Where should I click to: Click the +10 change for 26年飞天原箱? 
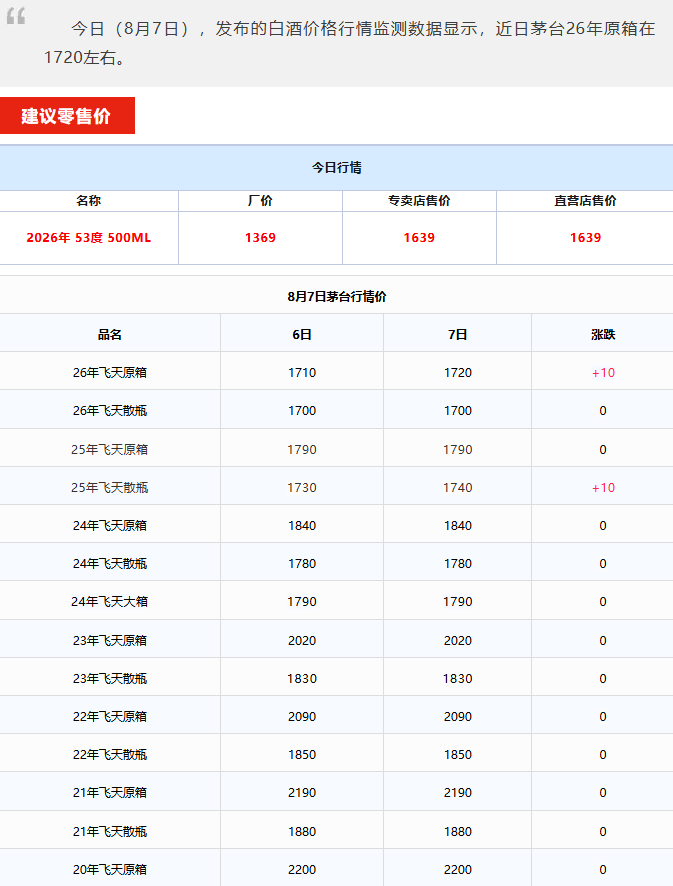tap(603, 373)
